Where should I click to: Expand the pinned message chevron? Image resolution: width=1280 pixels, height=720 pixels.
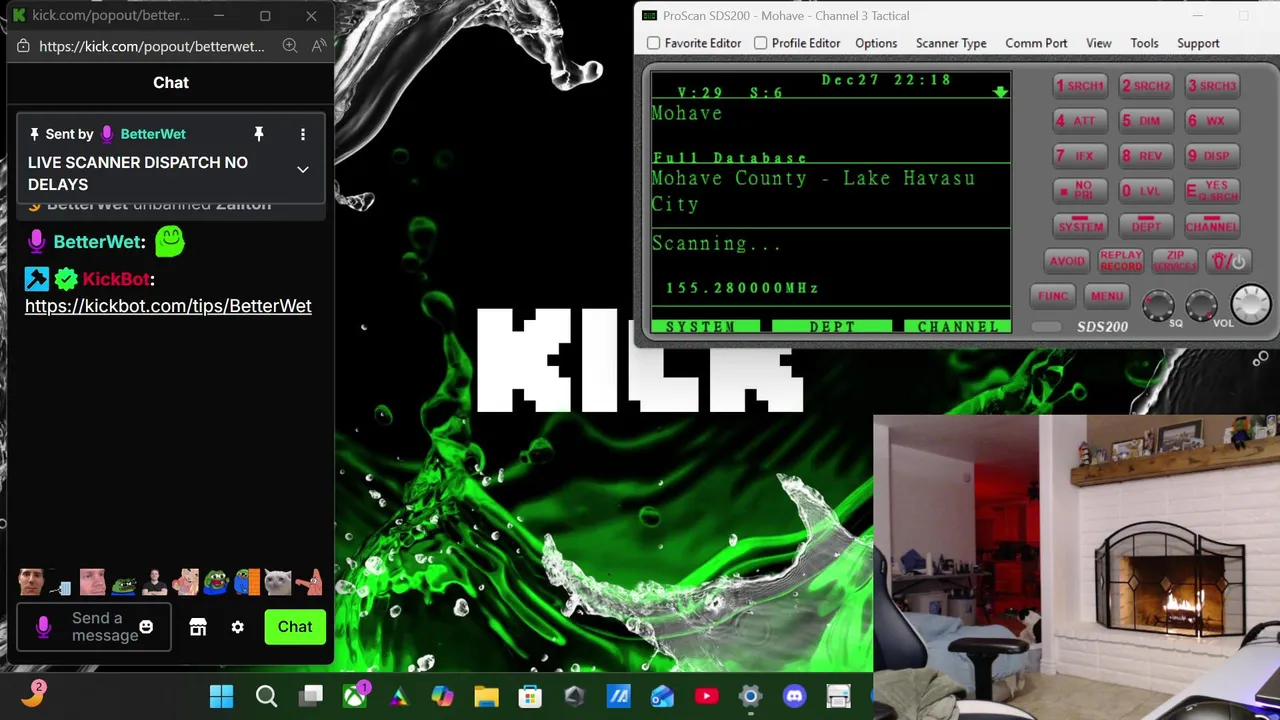(x=303, y=170)
